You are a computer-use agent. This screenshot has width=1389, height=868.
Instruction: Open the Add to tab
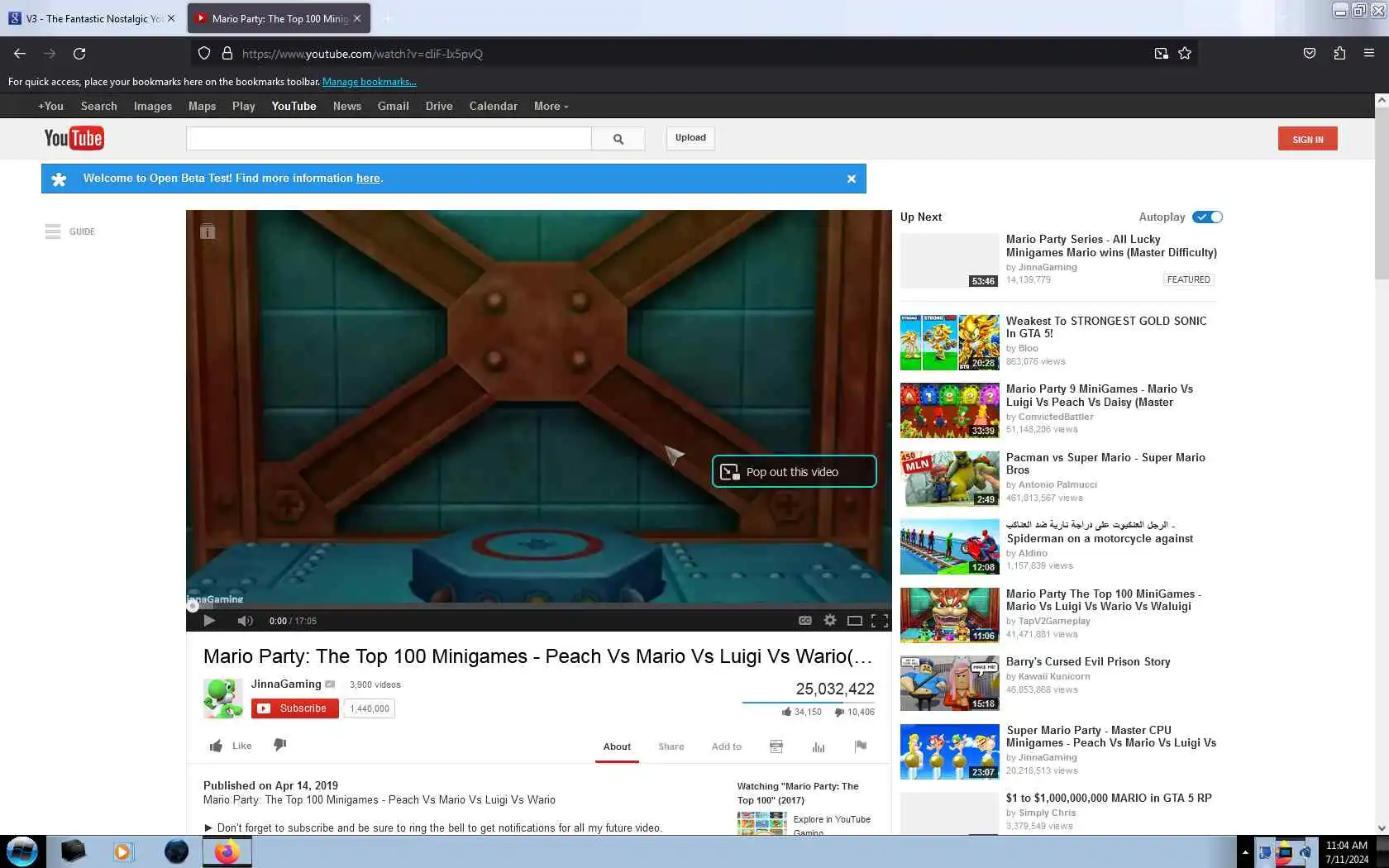pos(727,746)
